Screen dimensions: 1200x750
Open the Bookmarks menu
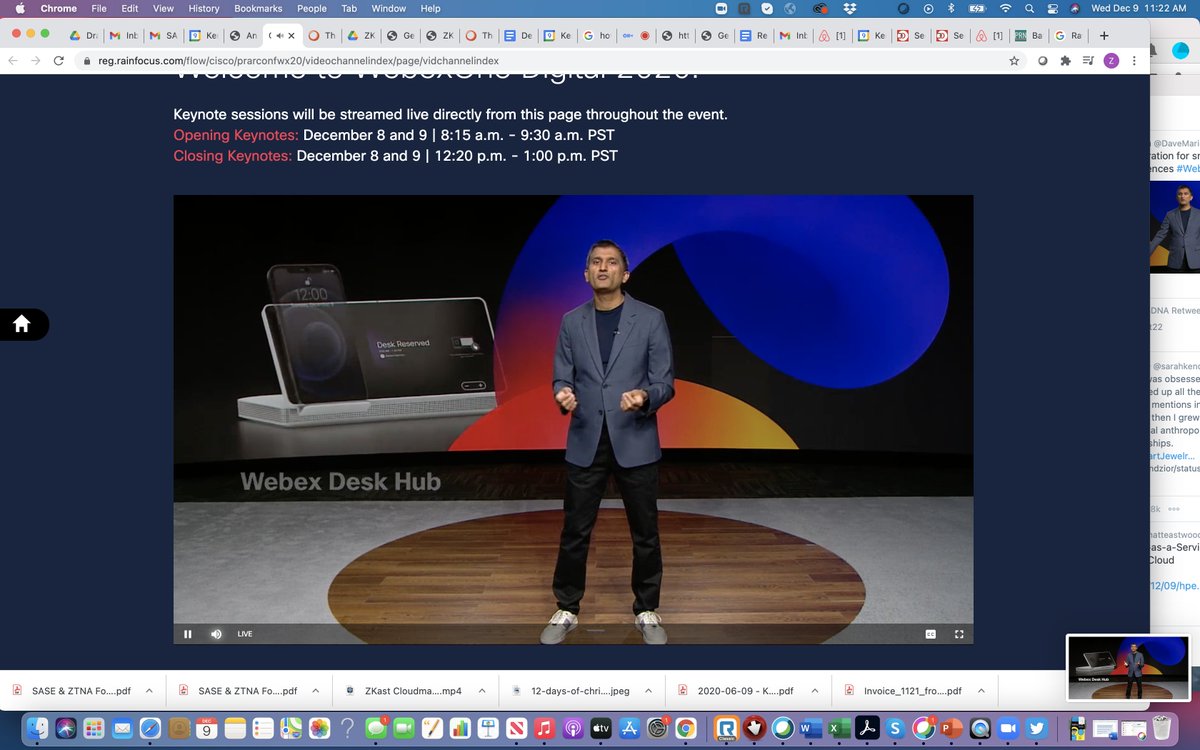coord(258,8)
